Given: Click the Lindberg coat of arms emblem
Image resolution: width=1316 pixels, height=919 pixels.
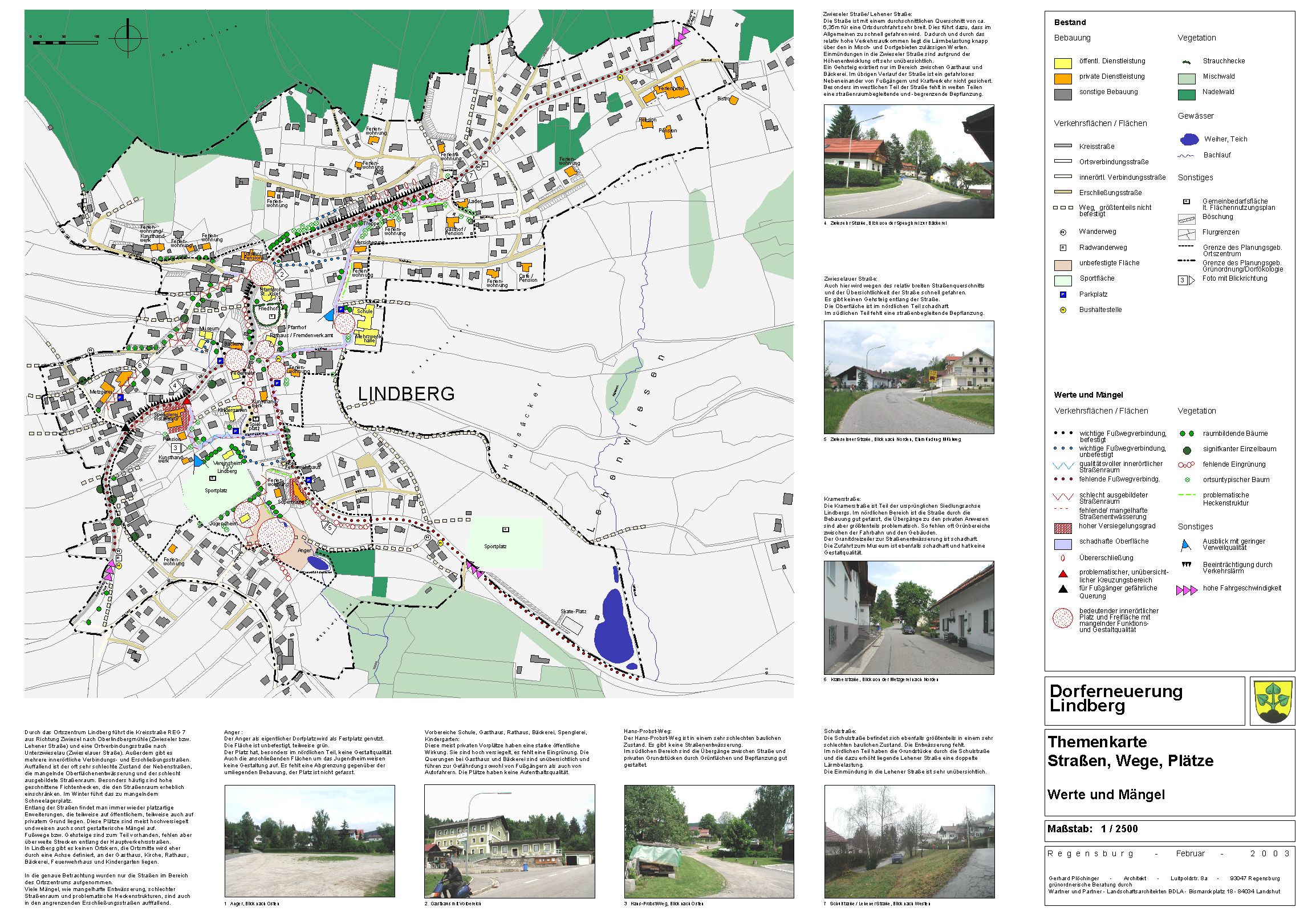Looking at the screenshot, I should [x=1273, y=702].
